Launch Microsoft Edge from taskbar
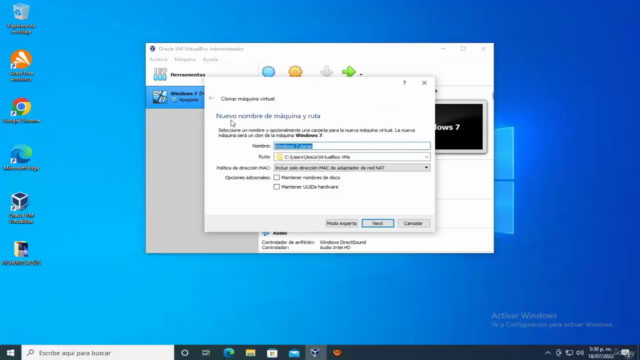 pyautogui.click(x=229, y=353)
